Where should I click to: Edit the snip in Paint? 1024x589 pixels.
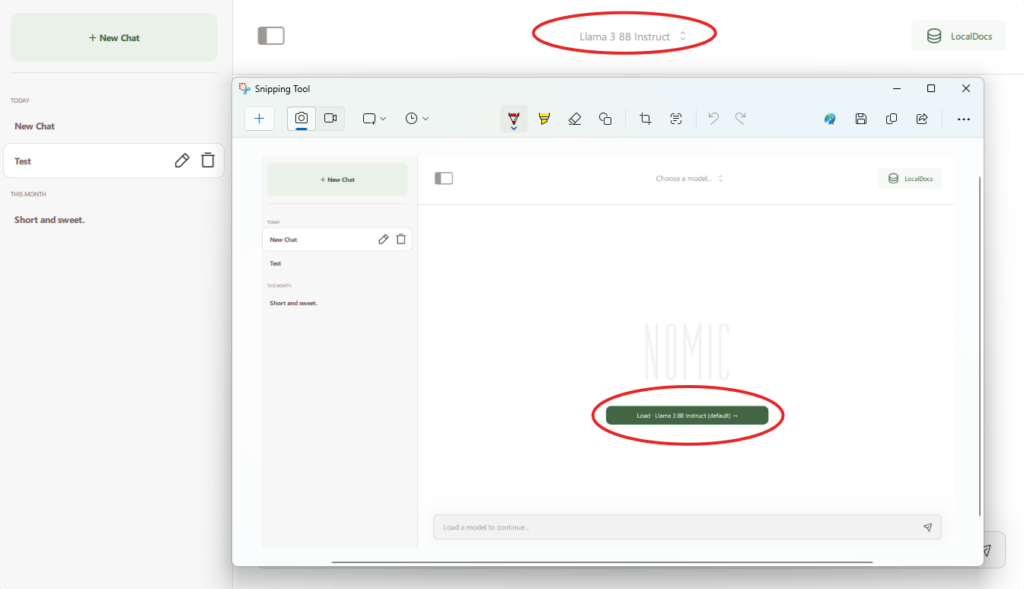tap(829, 119)
